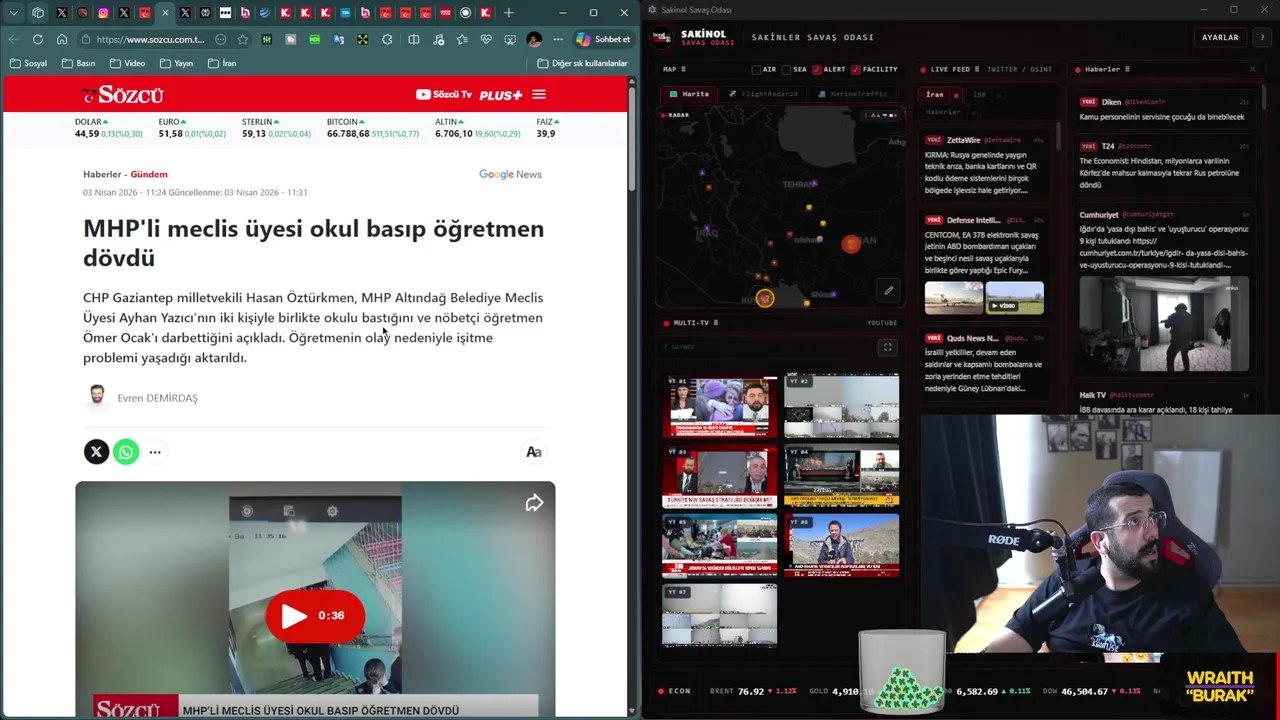Open the Gündem category link
The image size is (1280, 720).
click(x=149, y=174)
